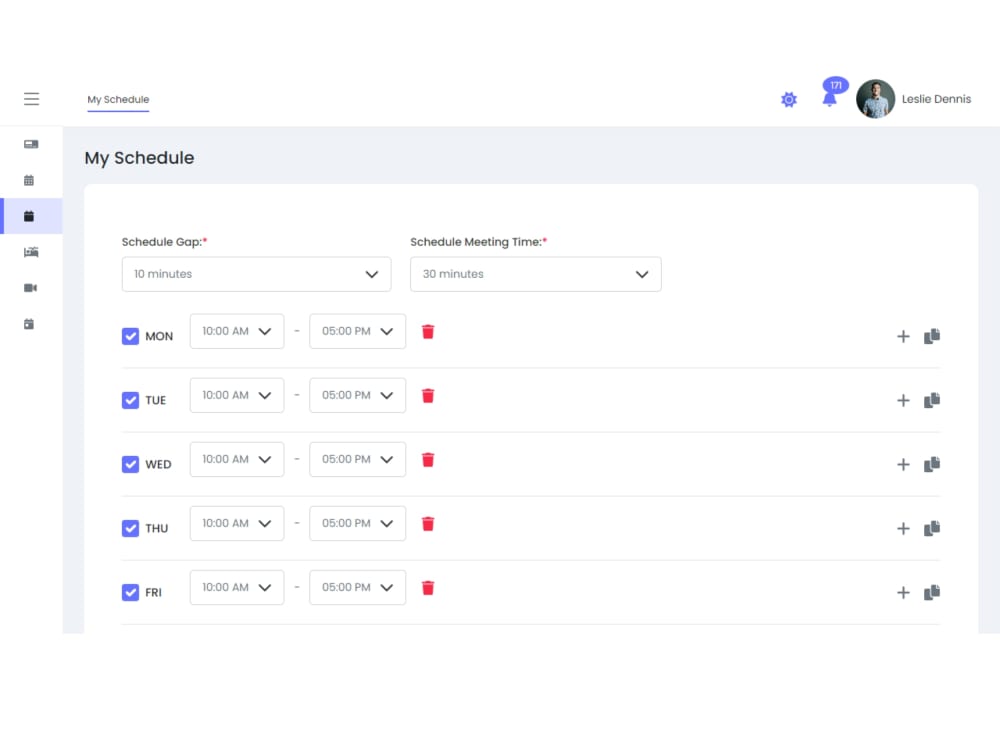Click the Leslie Dennis user name
The image size is (1000, 750).
tap(936, 99)
